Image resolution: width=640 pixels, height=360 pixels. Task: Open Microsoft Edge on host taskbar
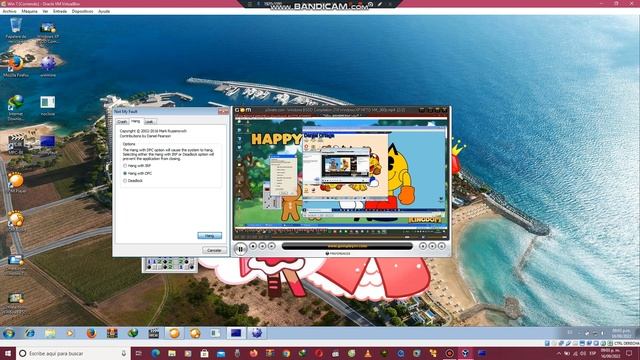(x=156, y=353)
